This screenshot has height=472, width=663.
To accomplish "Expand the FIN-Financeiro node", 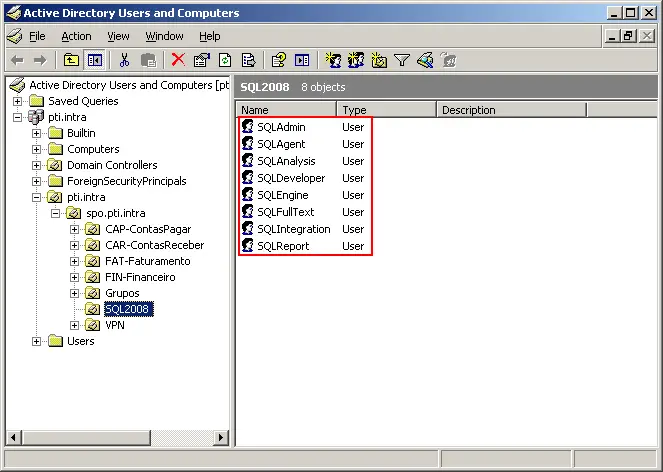I will (74, 277).
